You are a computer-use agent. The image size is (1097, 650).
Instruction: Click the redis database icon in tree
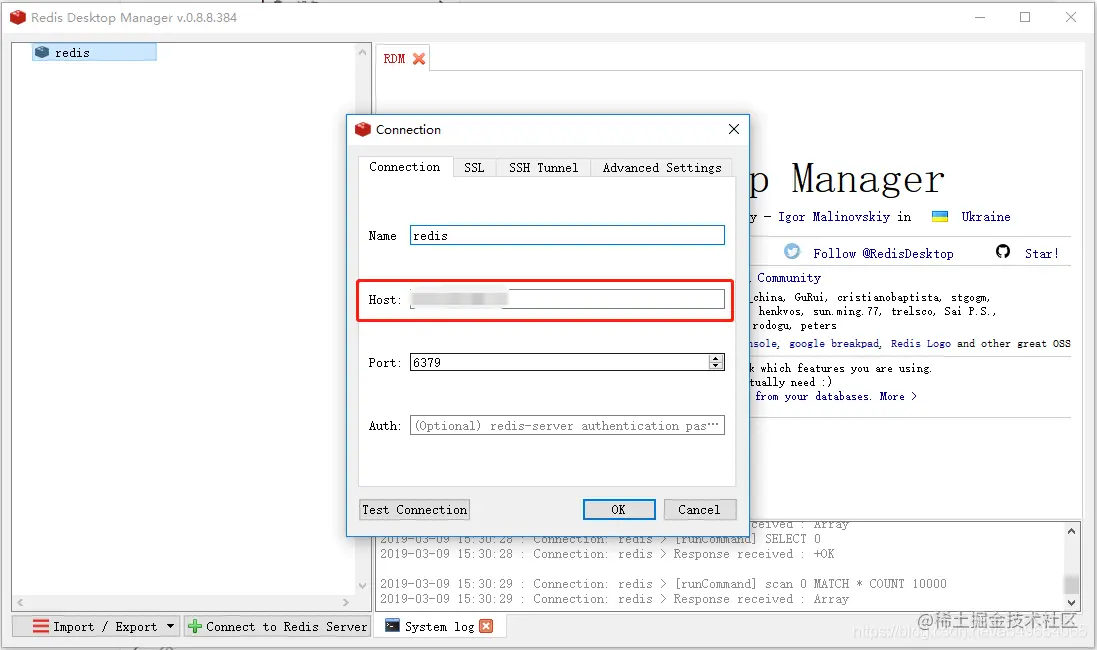point(42,52)
